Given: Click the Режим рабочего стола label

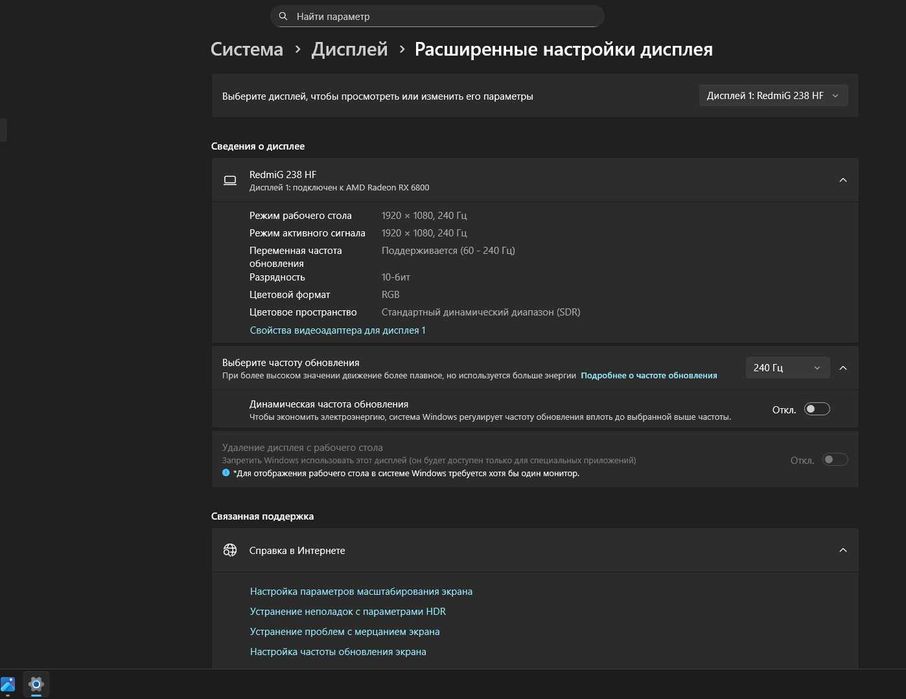Looking at the screenshot, I should click(x=300, y=215).
